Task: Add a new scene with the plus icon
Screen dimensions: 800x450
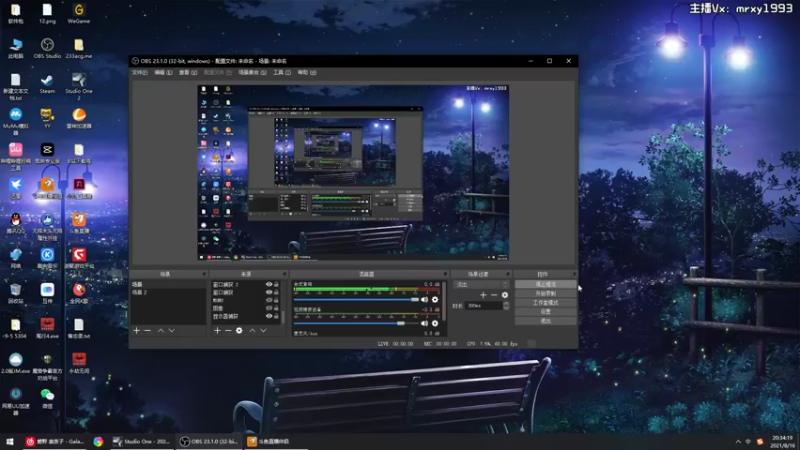Action: point(136,331)
